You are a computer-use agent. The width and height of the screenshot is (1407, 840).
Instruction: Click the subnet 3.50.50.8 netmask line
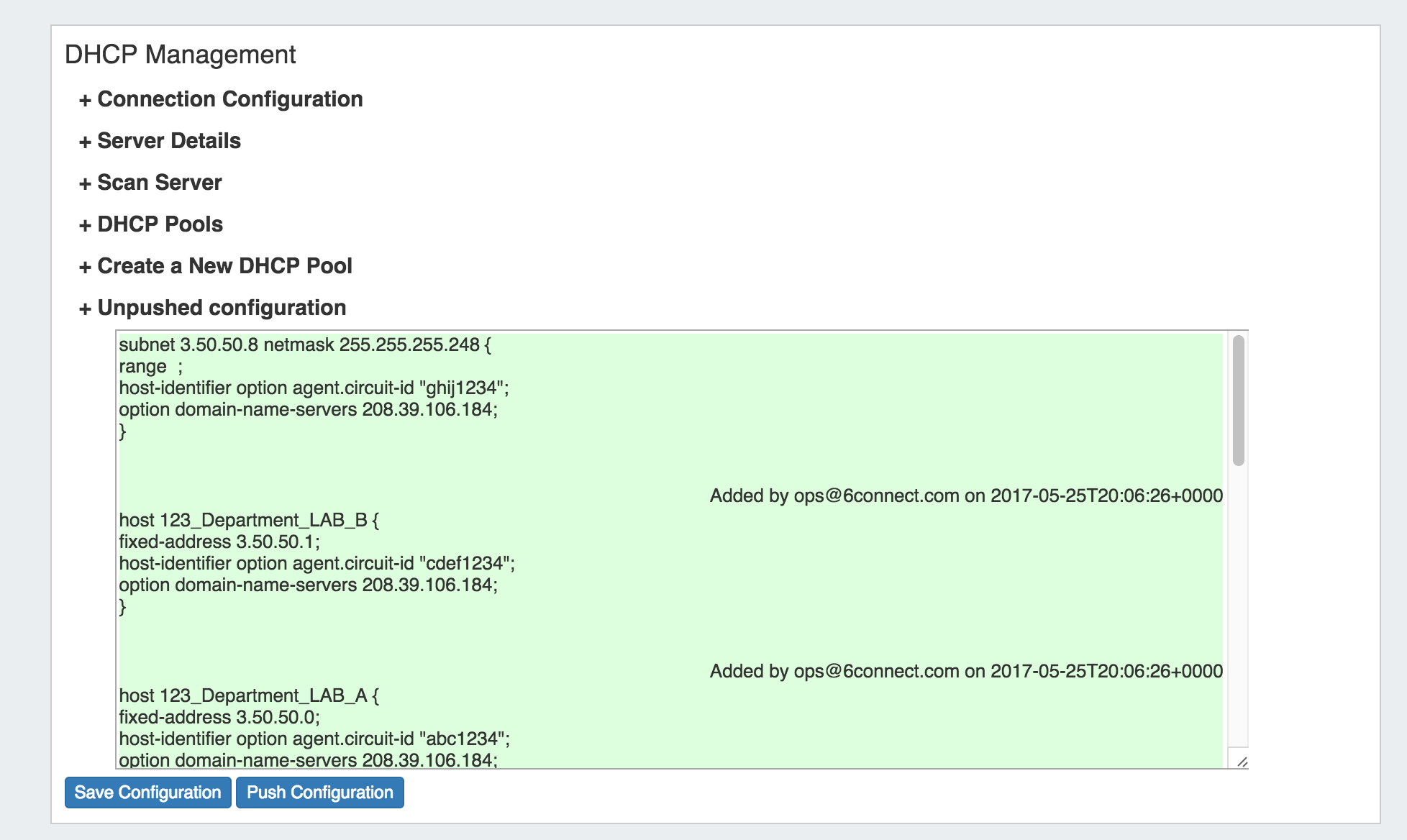point(305,345)
